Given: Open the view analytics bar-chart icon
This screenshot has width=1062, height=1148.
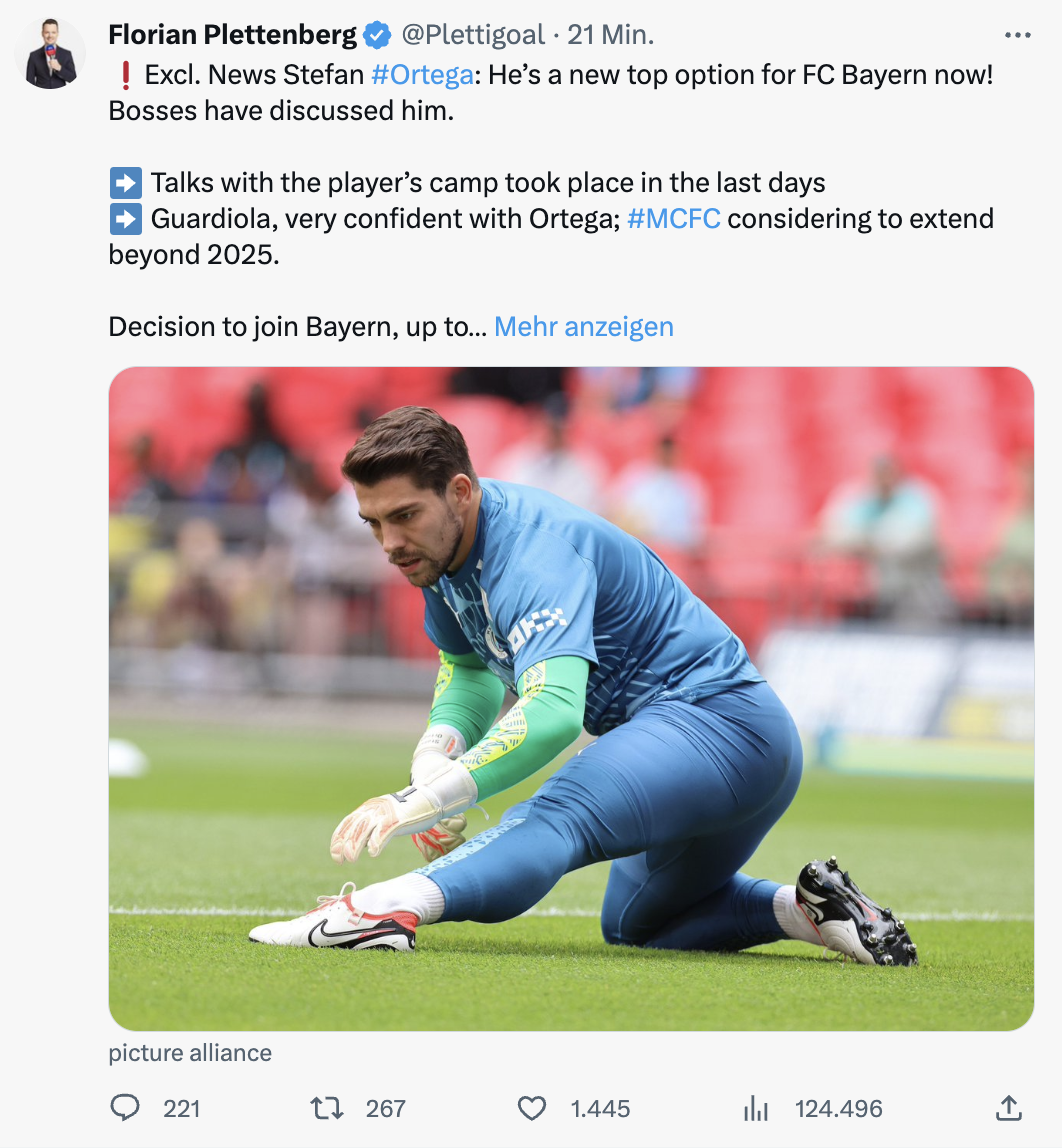Looking at the screenshot, I should (756, 1108).
